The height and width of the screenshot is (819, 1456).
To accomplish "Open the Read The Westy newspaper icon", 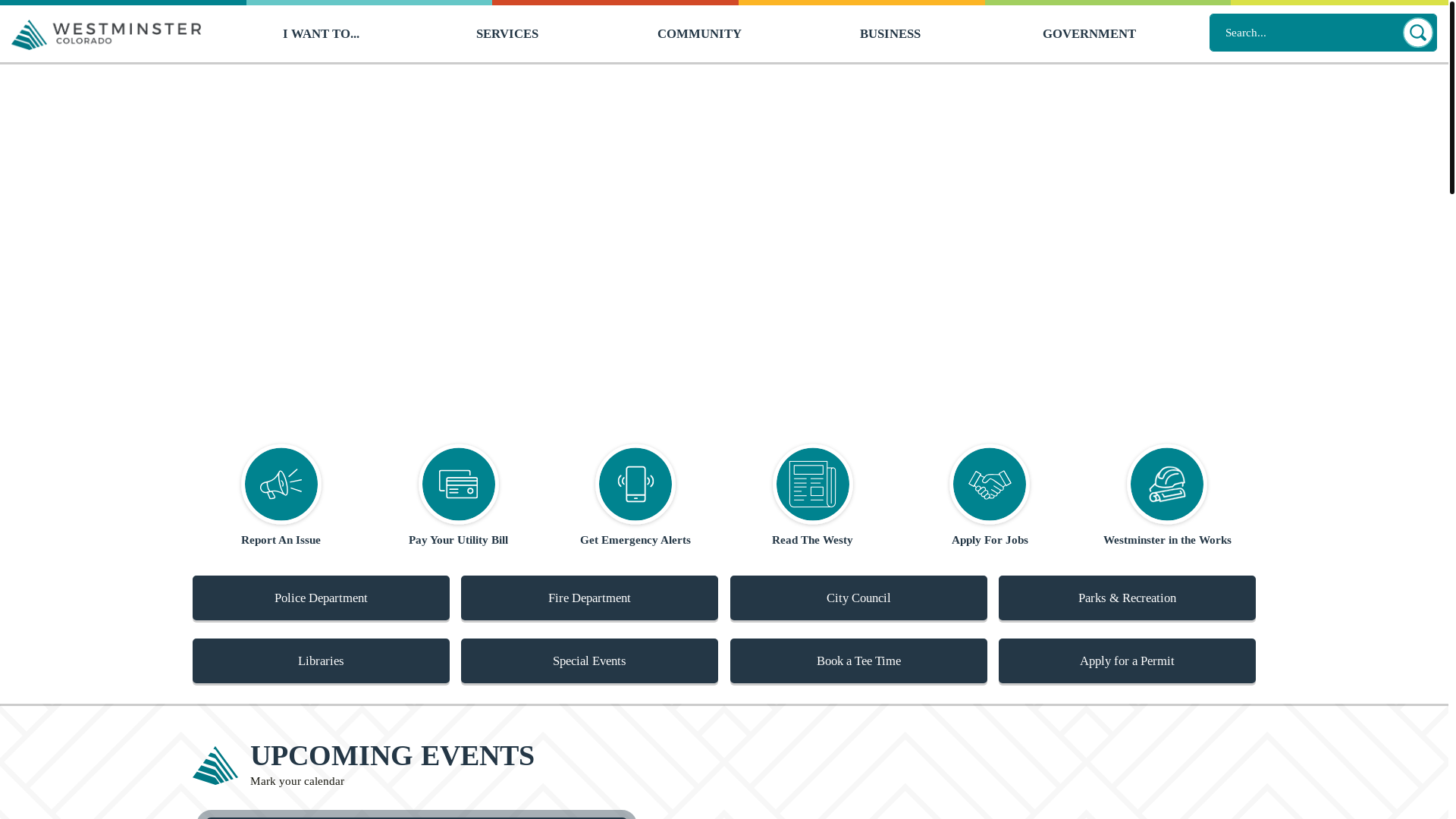I will tap(813, 484).
